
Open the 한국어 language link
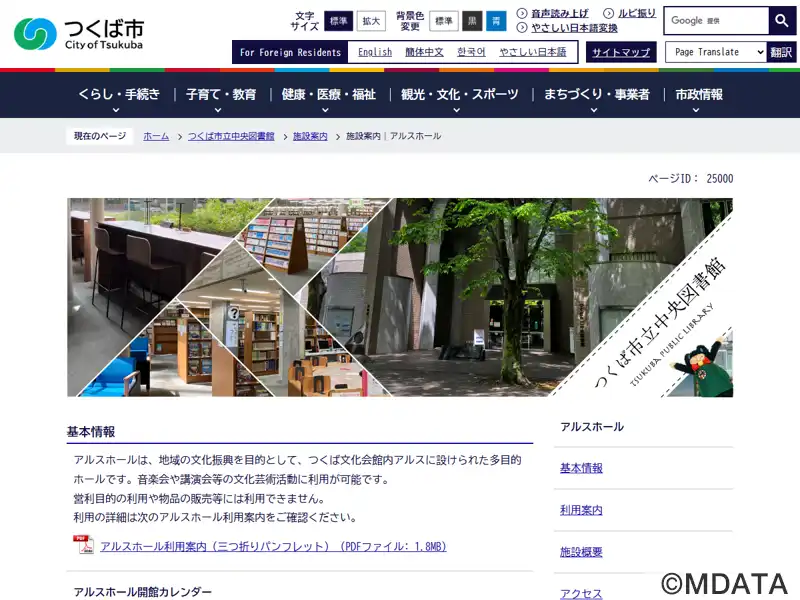[471, 52]
